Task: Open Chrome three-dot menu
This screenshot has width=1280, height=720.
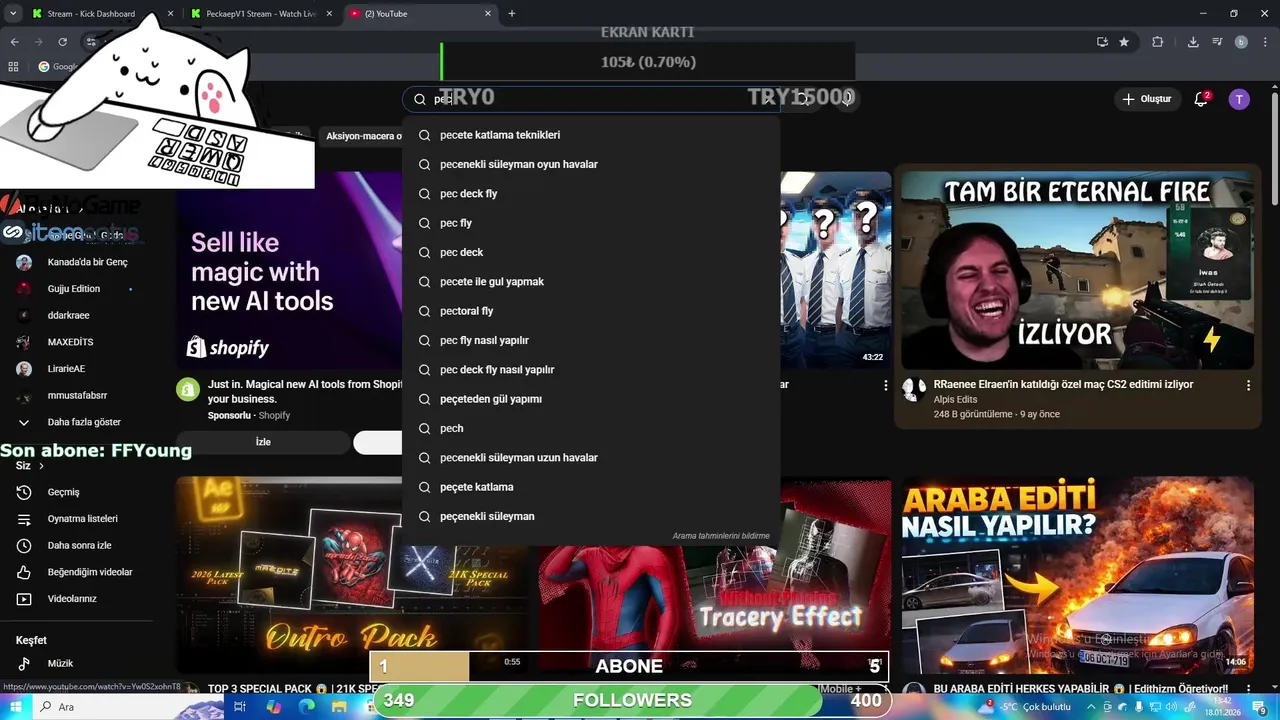Action: click(x=1265, y=42)
